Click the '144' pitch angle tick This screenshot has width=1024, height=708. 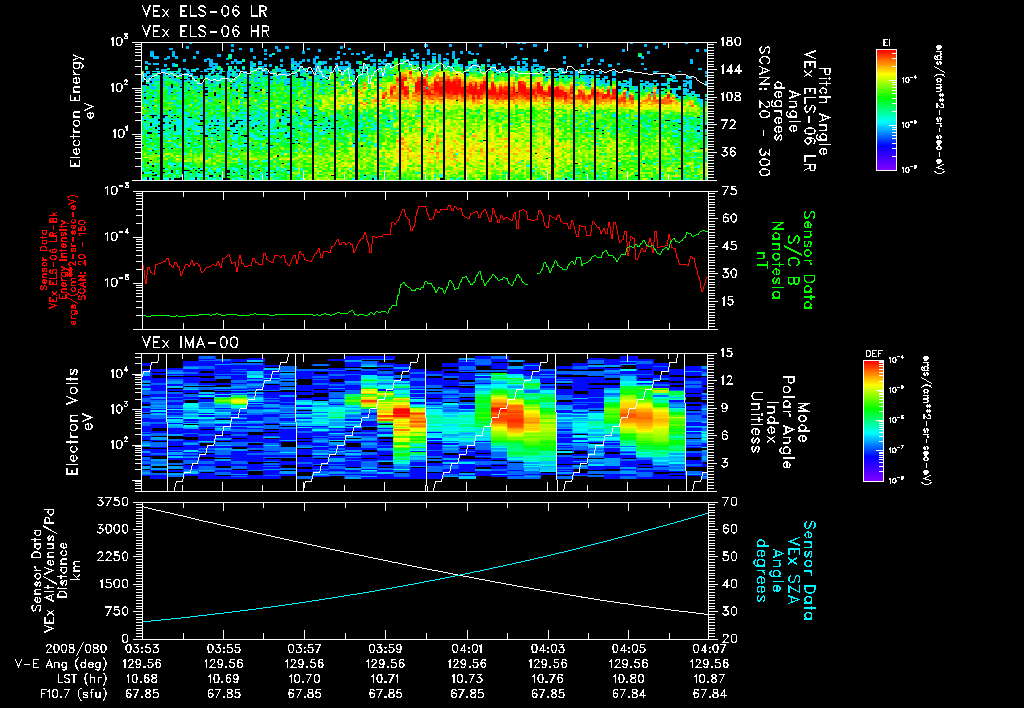(730, 69)
